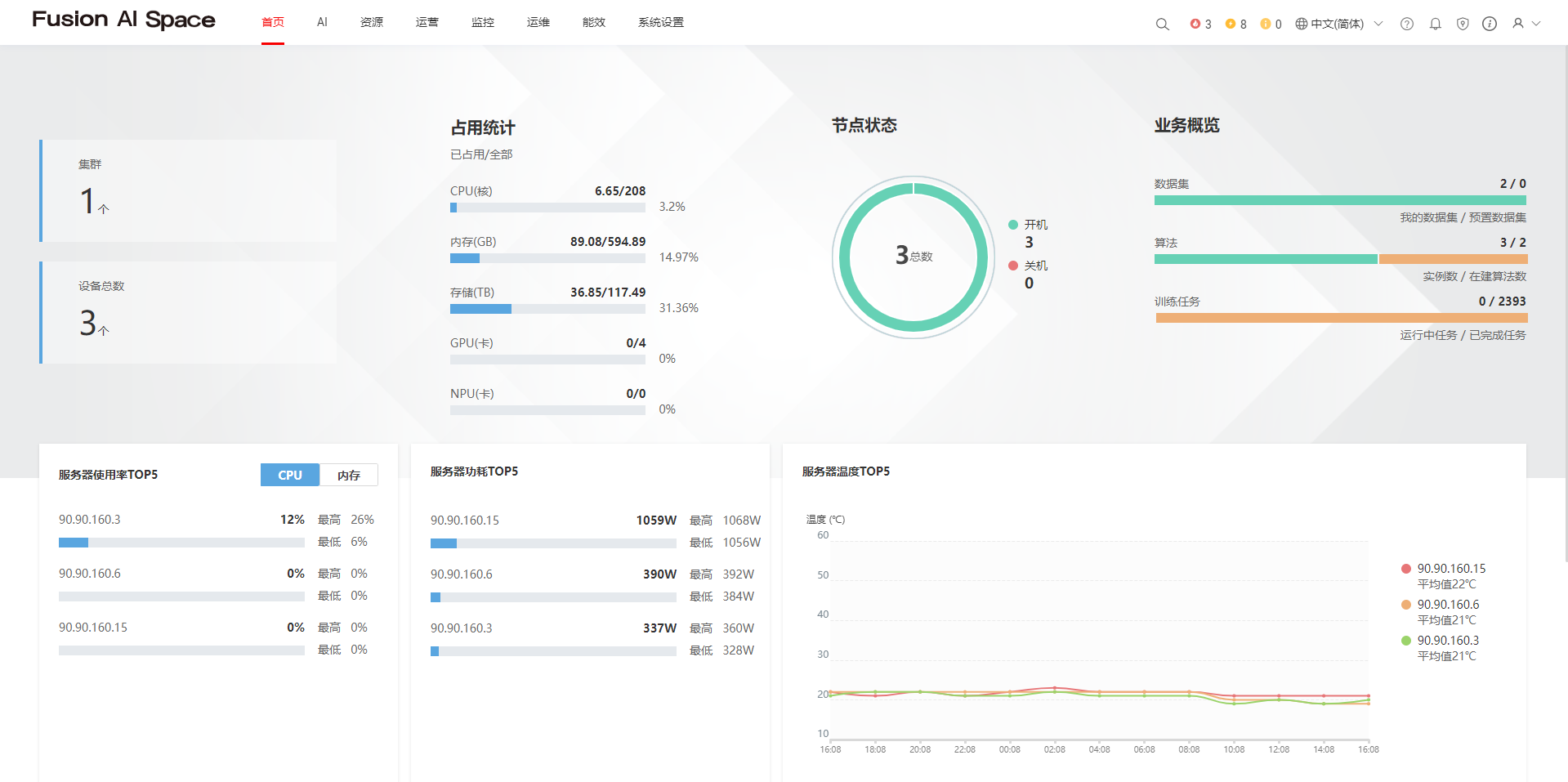Open 我的数据集 link
The width and height of the screenshot is (1568, 782).
[1425, 217]
